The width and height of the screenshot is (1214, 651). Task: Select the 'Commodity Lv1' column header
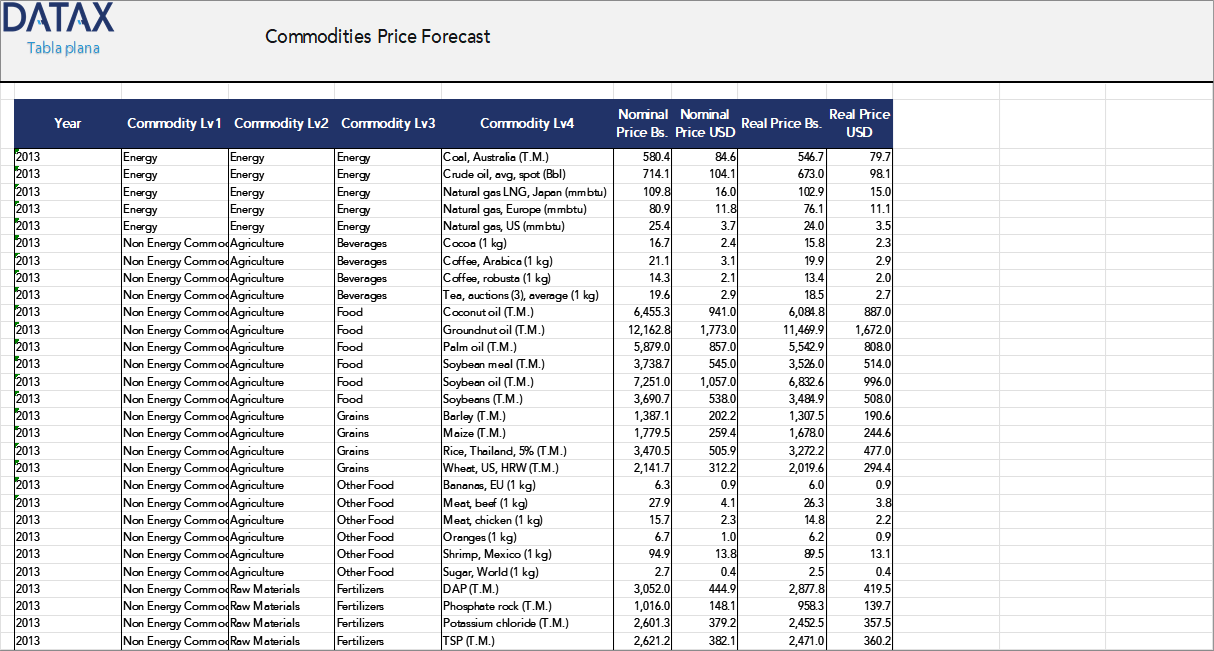[174, 123]
